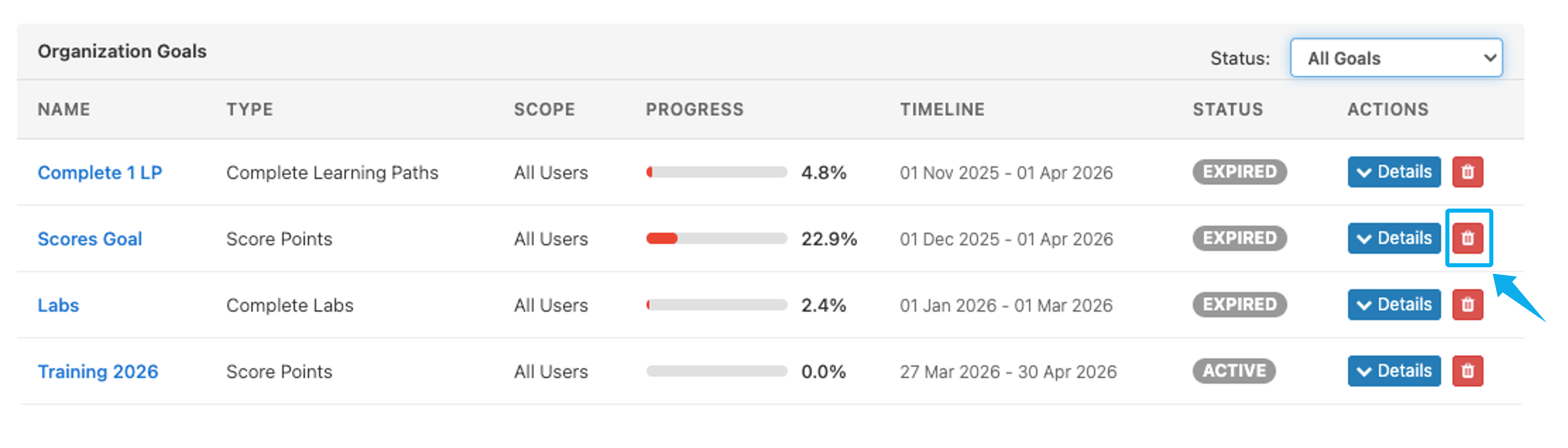This screenshot has height=448, width=1568.
Task: Open the Training 2026 goal link
Action: [97, 371]
